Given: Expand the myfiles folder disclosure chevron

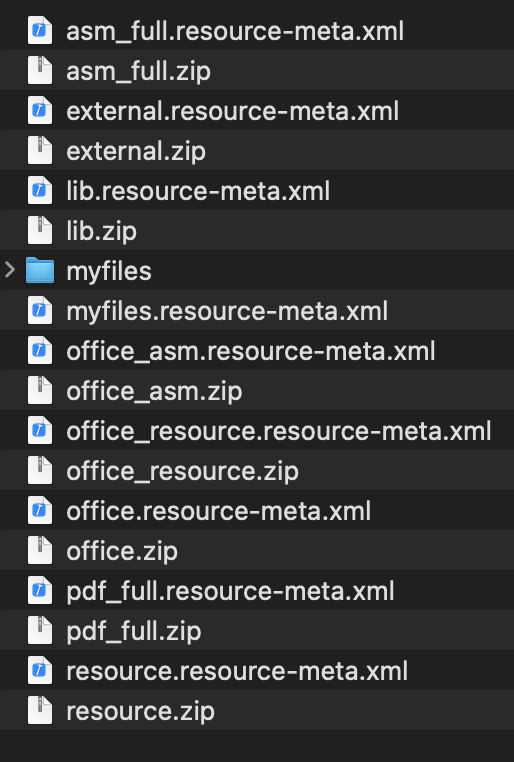Looking at the screenshot, I should (10, 270).
